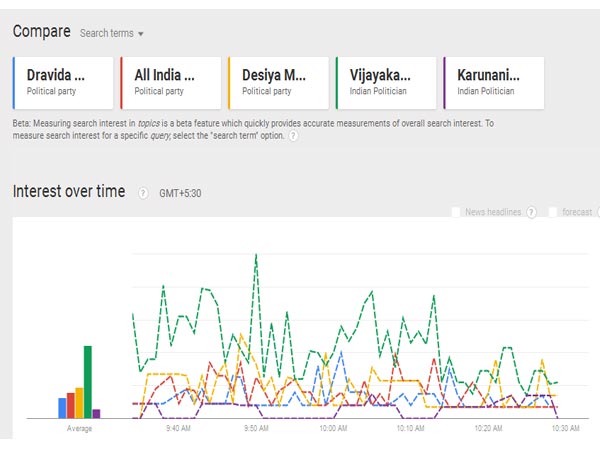Click the Average label under bar chart
600x450 pixels.
pyautogui.click(x=79, y=428)
